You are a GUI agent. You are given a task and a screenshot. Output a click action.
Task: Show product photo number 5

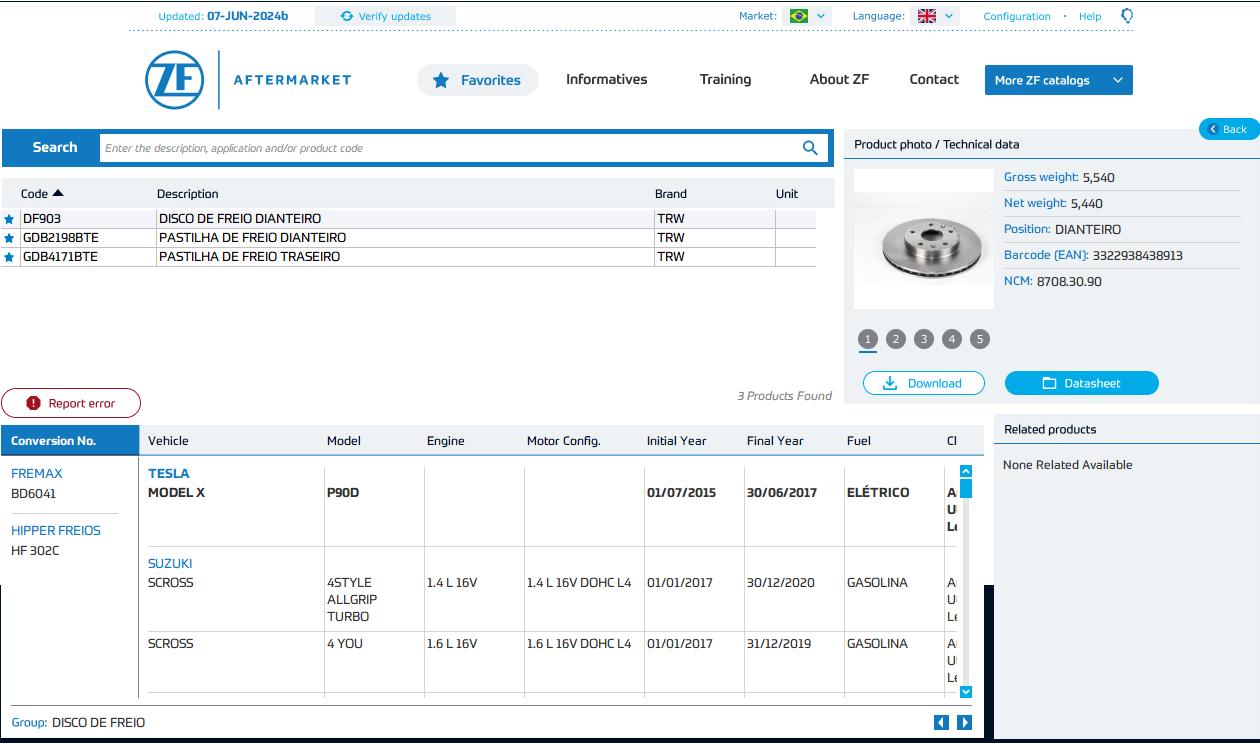coord(980,339)
